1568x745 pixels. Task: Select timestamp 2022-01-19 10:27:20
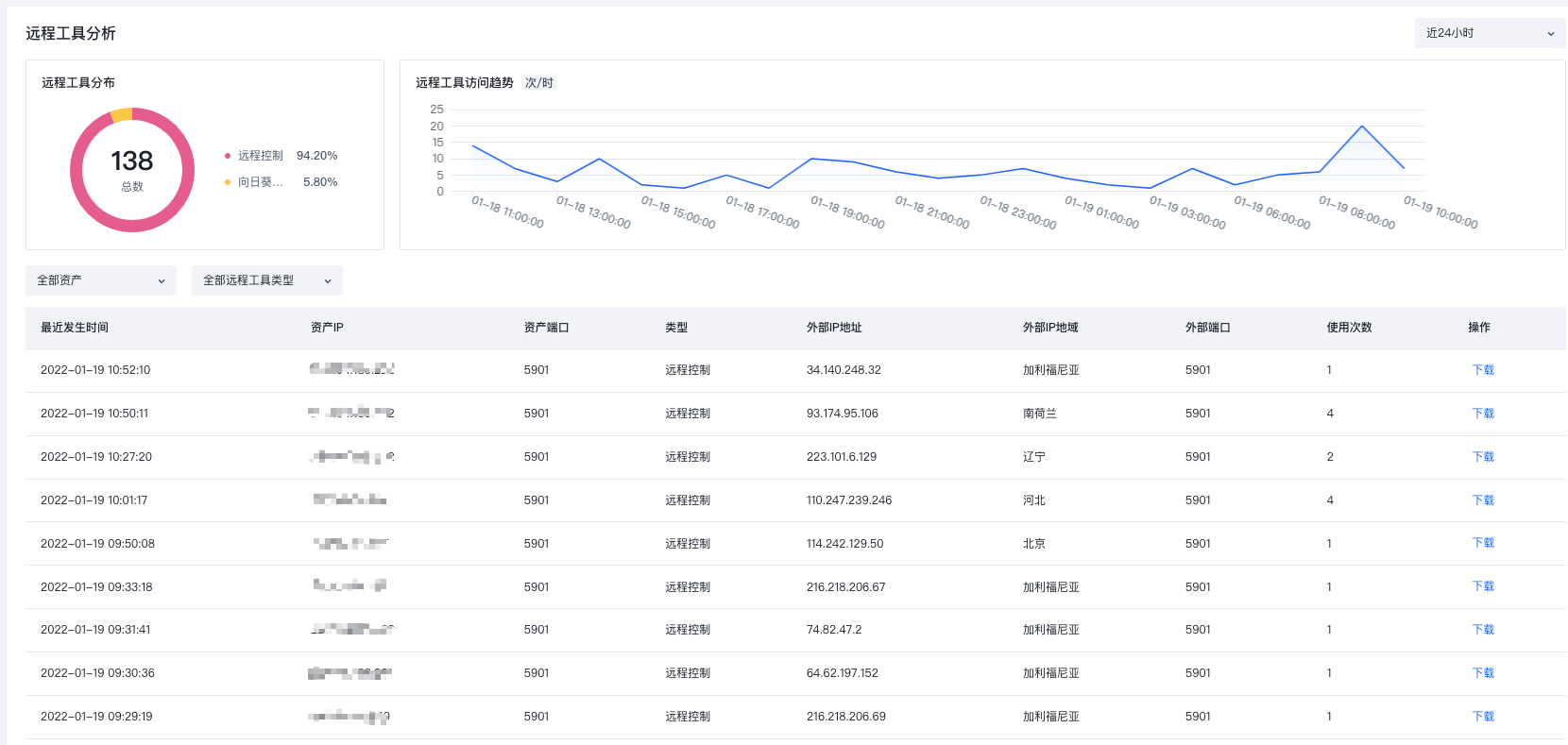tap(96, 457)
